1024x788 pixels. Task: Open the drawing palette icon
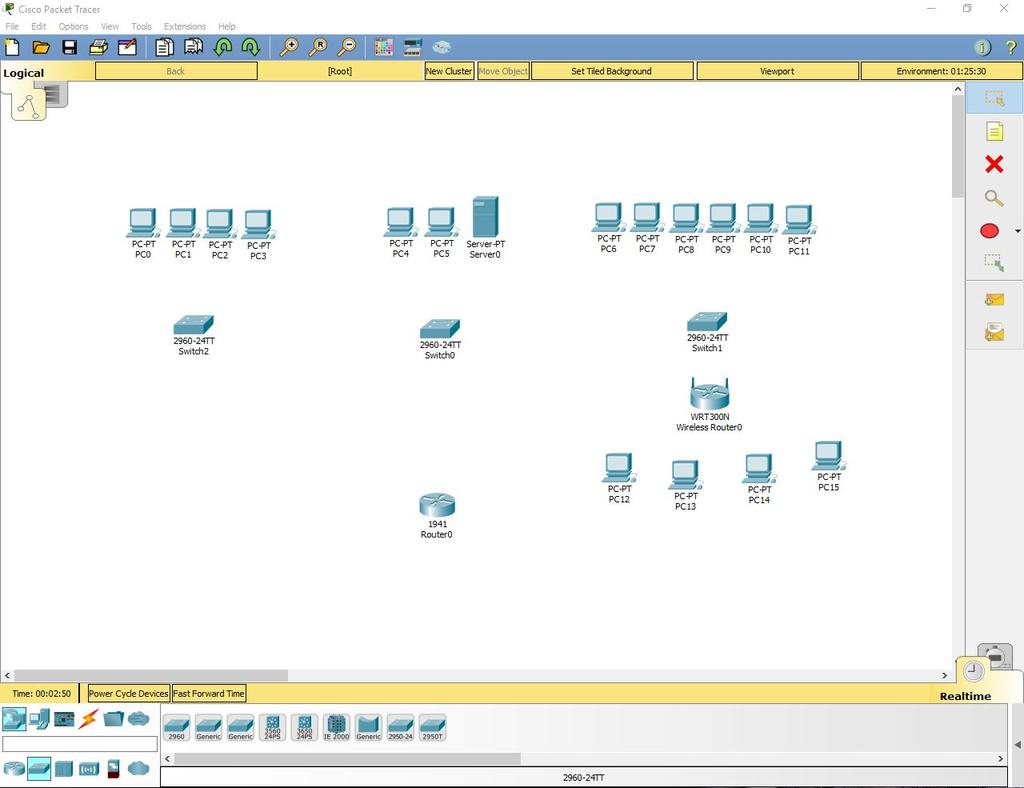[x=384, y=47]
